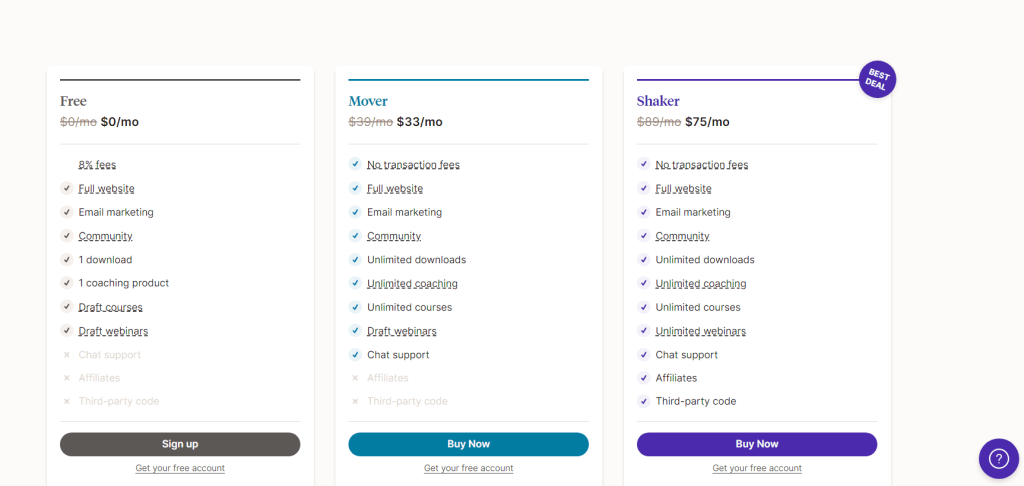Click 'Unlimited webinars' in the Shaker plan
Viewport: 1024px width, 486px height.
pyautogui.click(x=701, y=331)
